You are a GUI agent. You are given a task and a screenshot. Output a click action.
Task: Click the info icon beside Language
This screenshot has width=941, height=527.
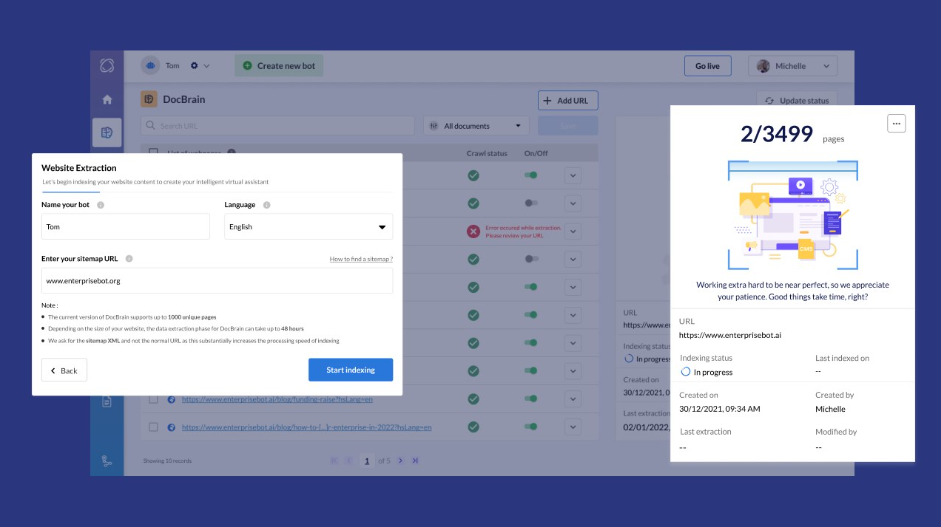tap(266, 205)
